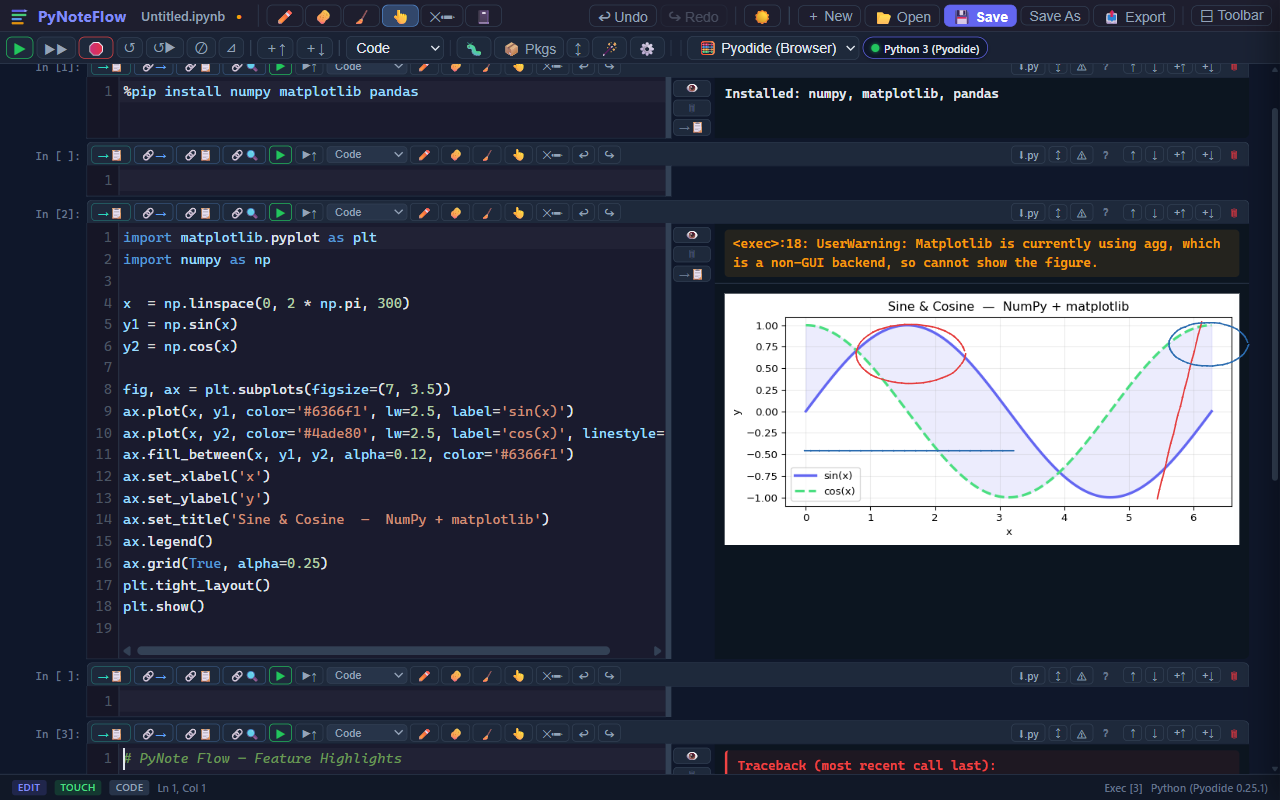Stop execution with the red record button
This screenshot has width=1280, height=800.
(95, 48)
